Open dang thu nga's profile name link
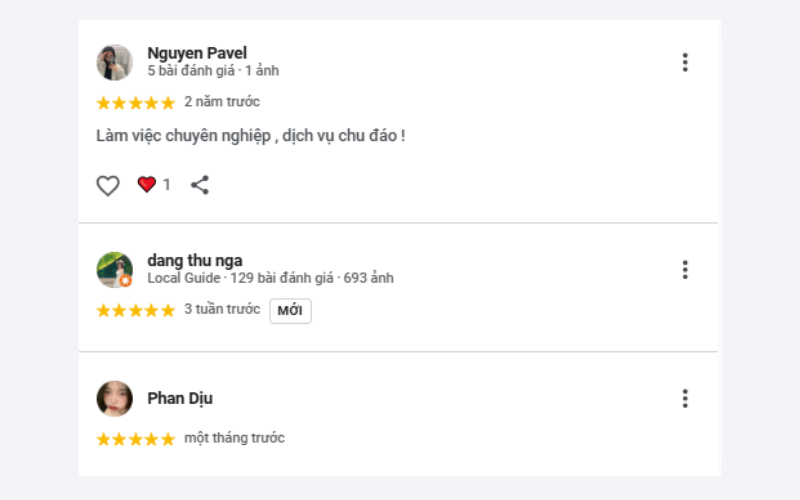 [x=195, y=261]
